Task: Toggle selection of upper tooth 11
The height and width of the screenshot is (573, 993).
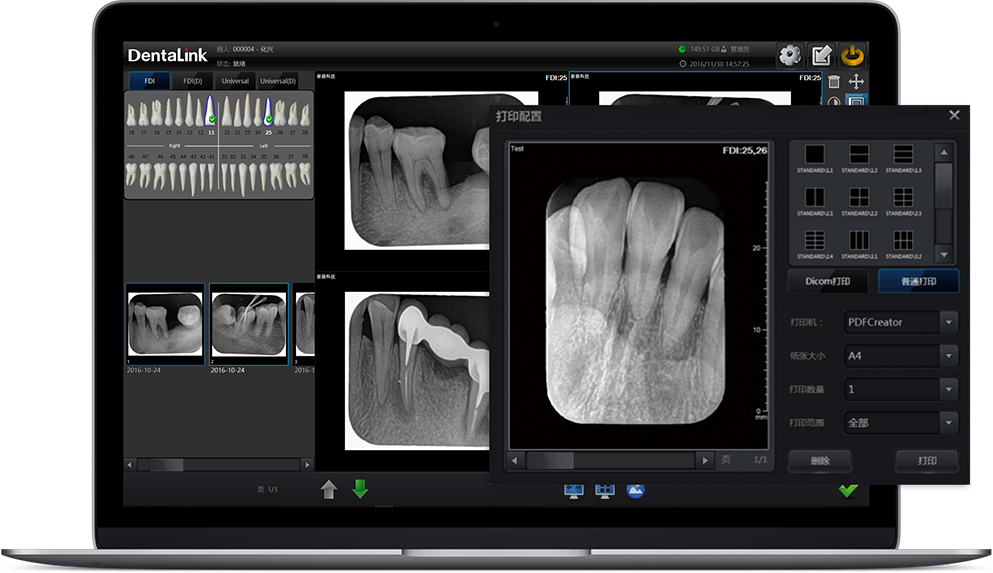Action: pos(211,110)
